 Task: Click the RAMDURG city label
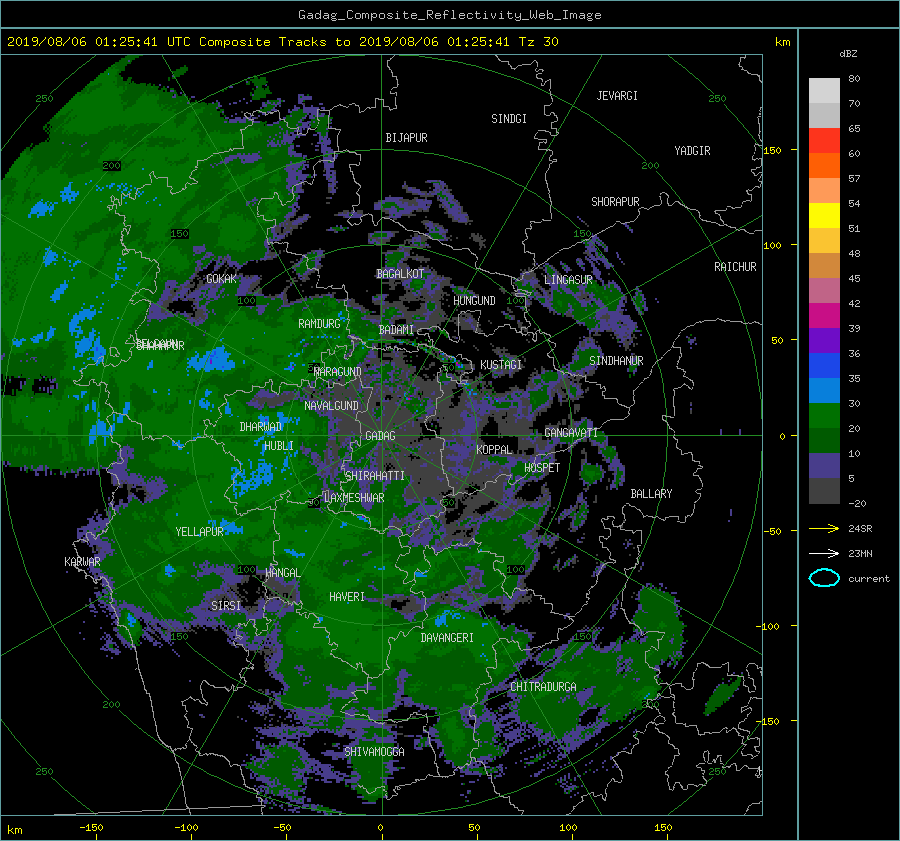click(319, 324)
